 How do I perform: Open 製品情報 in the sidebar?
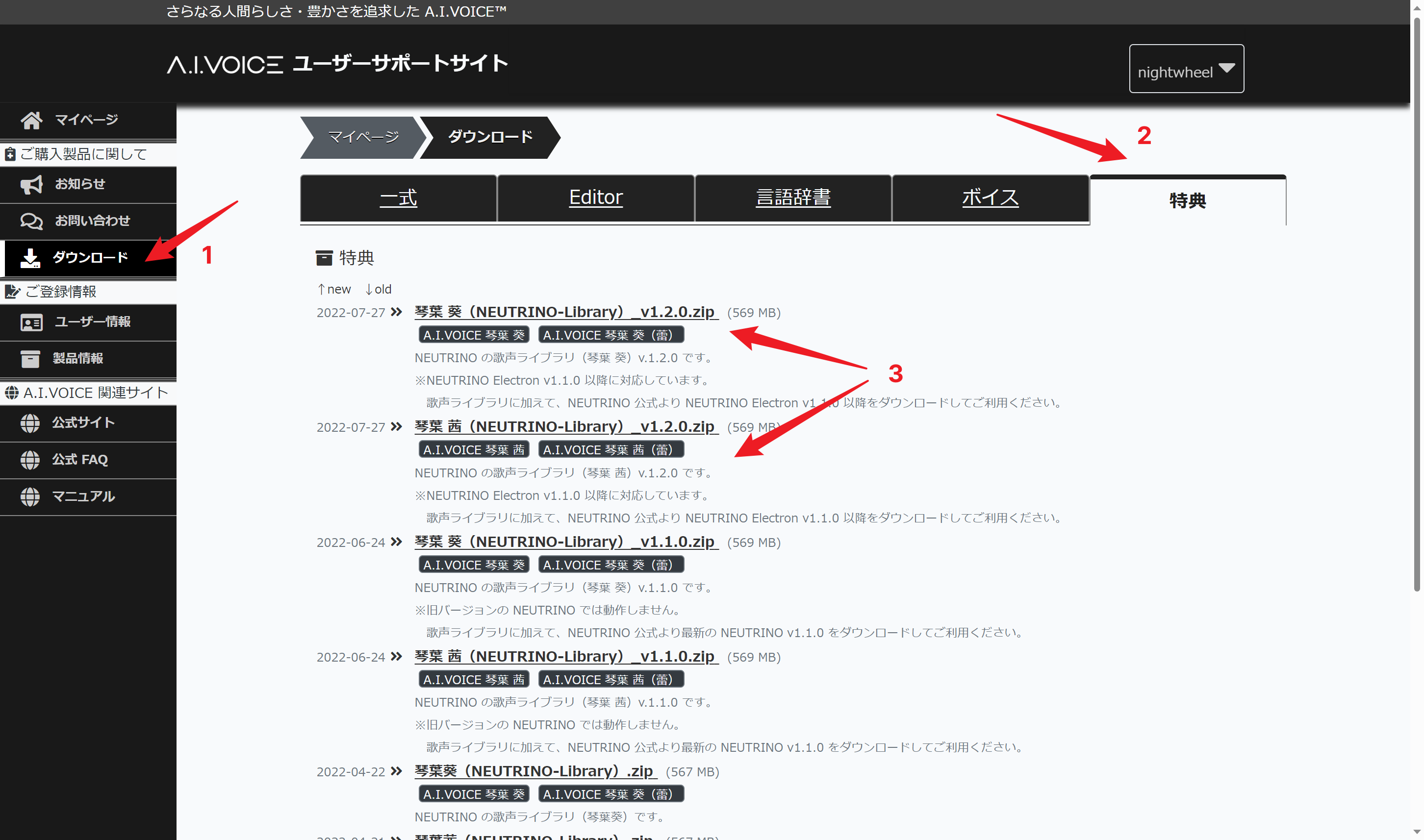pos(88,359)
